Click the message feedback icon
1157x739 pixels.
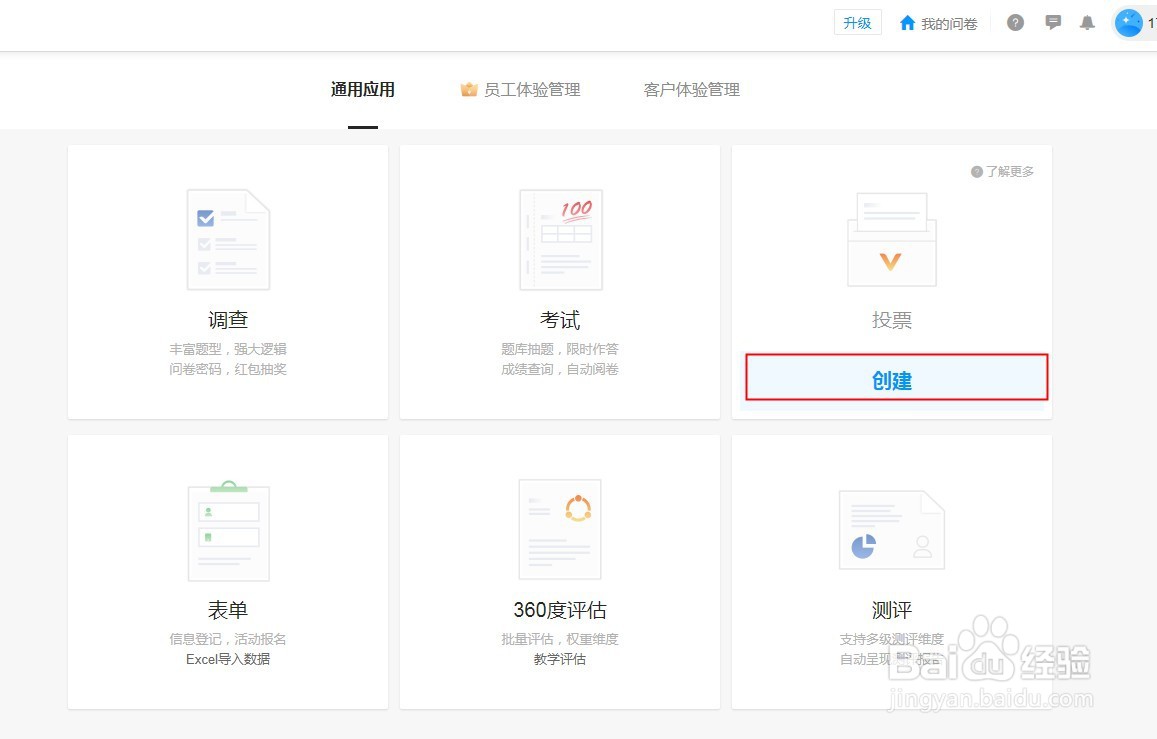[1053, 22]
